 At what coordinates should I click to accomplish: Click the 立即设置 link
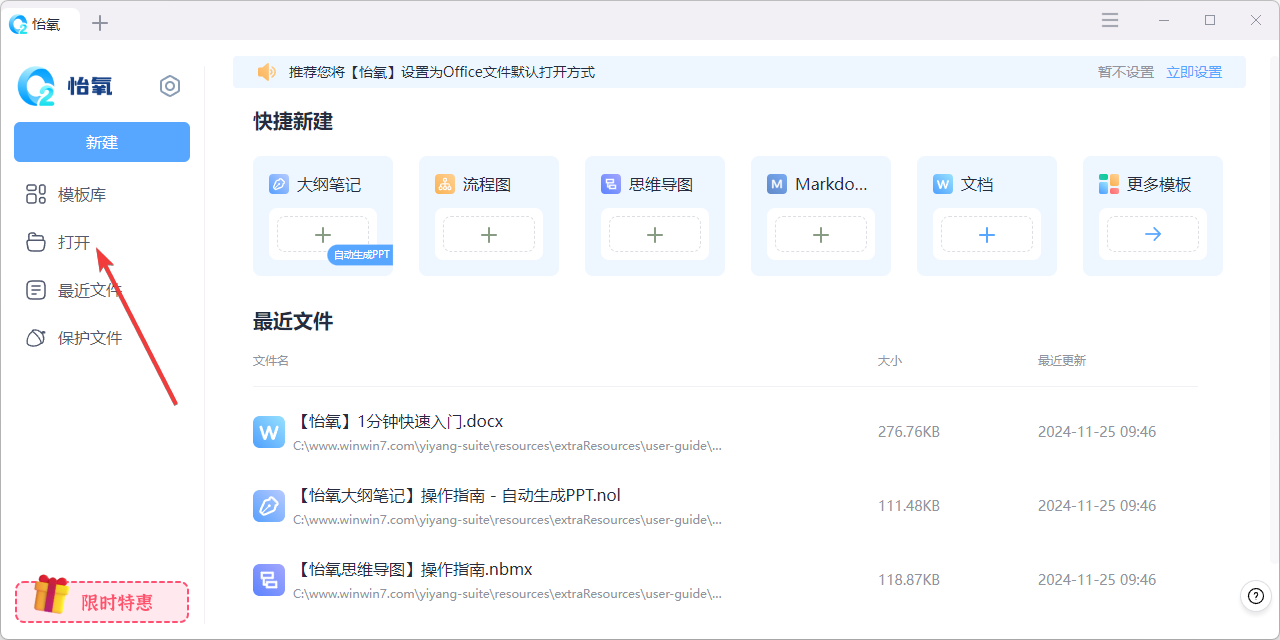1194,71
